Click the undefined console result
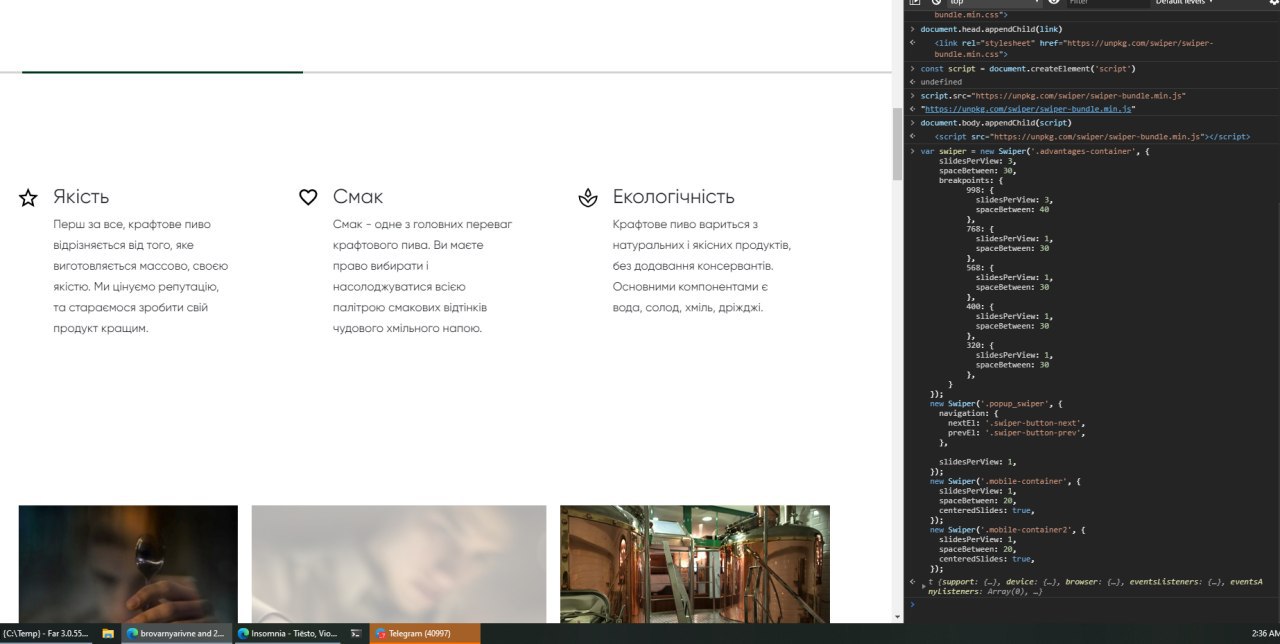Viewport: 1280px width, 644px height. 941,82
